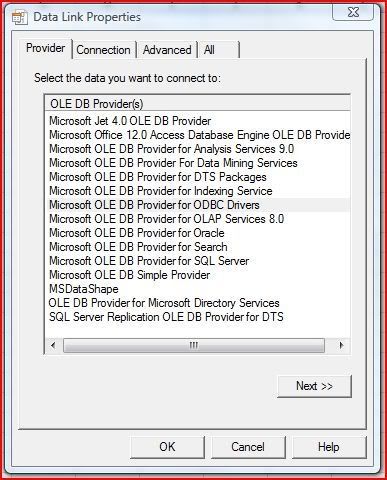Viewport: 387px width, 480px height.
Task: Close the Data Link Properties dialog
Action: tap(353, 12)
